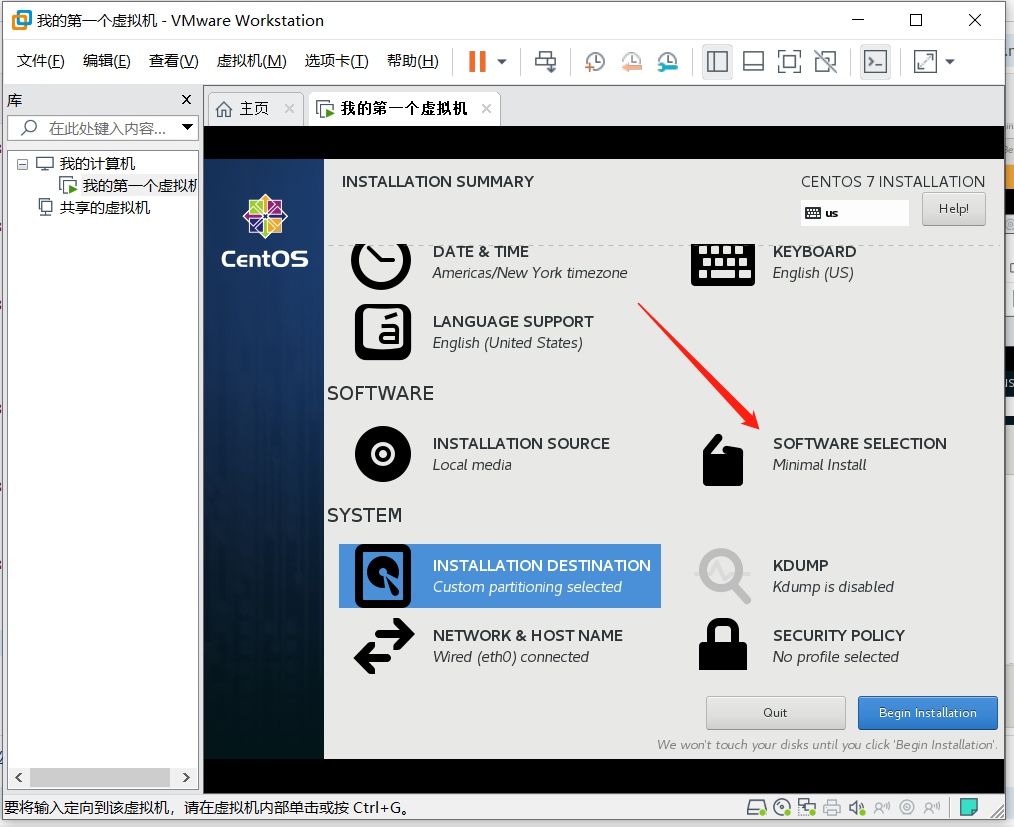1014x827 pixels.
Task: Click 'Minimal Install' text
Action: click(x=819, y=465)
